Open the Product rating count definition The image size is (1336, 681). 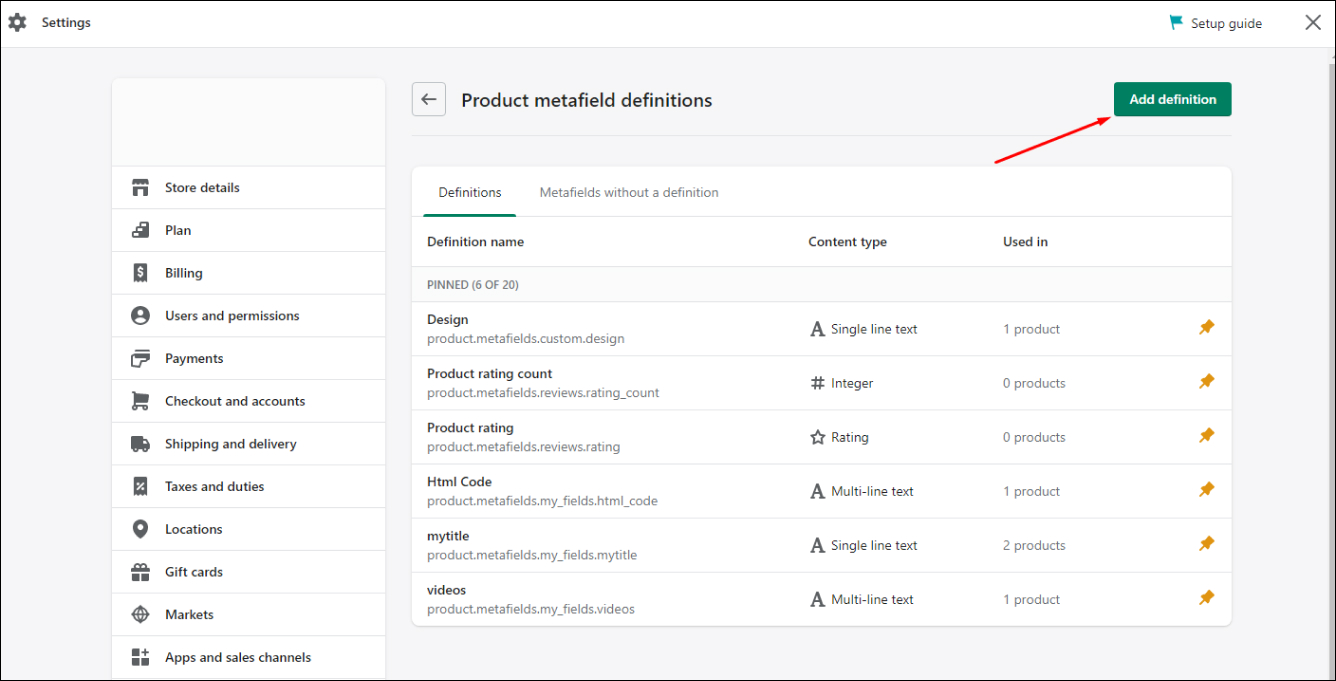coord(821,383)
